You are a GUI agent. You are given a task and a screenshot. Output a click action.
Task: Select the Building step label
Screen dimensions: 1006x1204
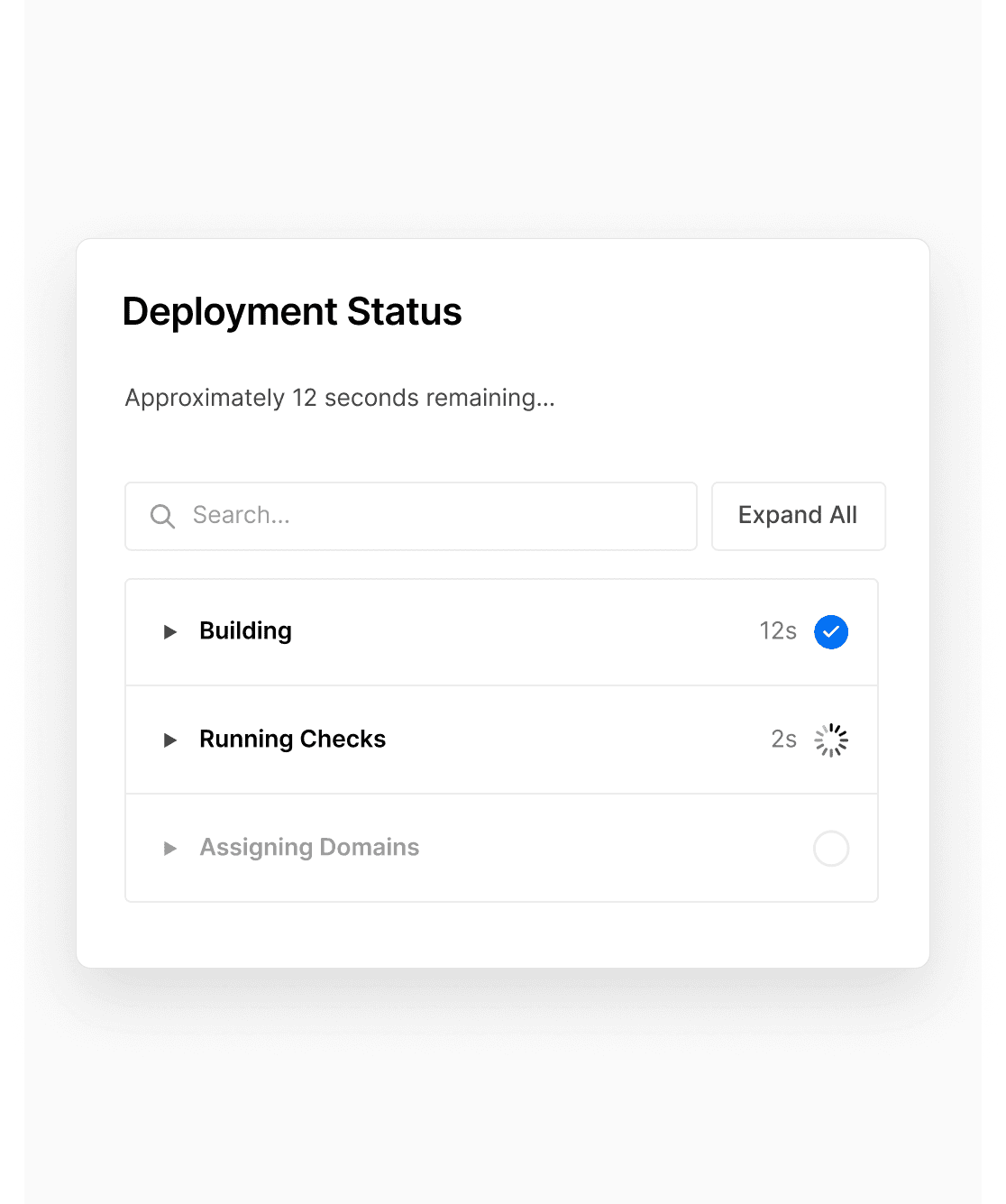tap(245, 631)
